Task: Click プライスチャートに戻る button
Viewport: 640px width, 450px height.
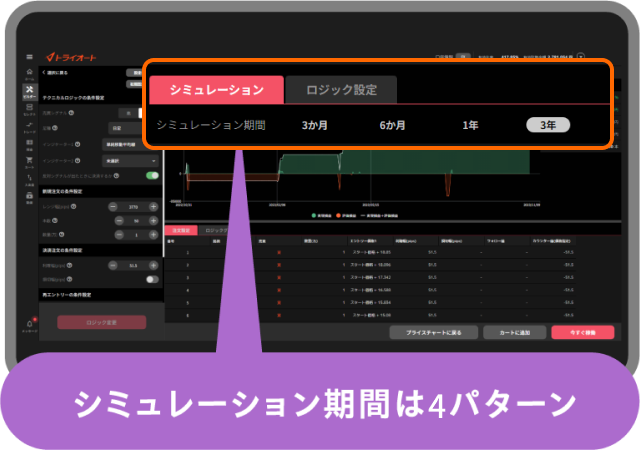Action: coord(433,332)
